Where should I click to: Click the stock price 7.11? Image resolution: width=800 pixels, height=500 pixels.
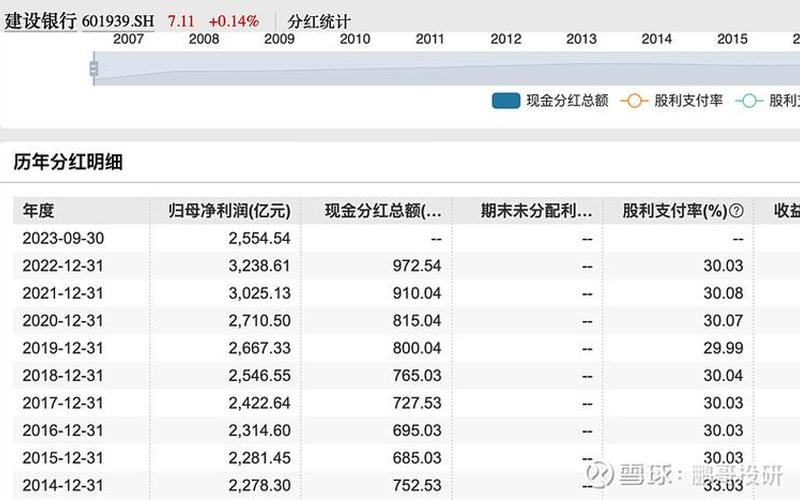[181, 21]
